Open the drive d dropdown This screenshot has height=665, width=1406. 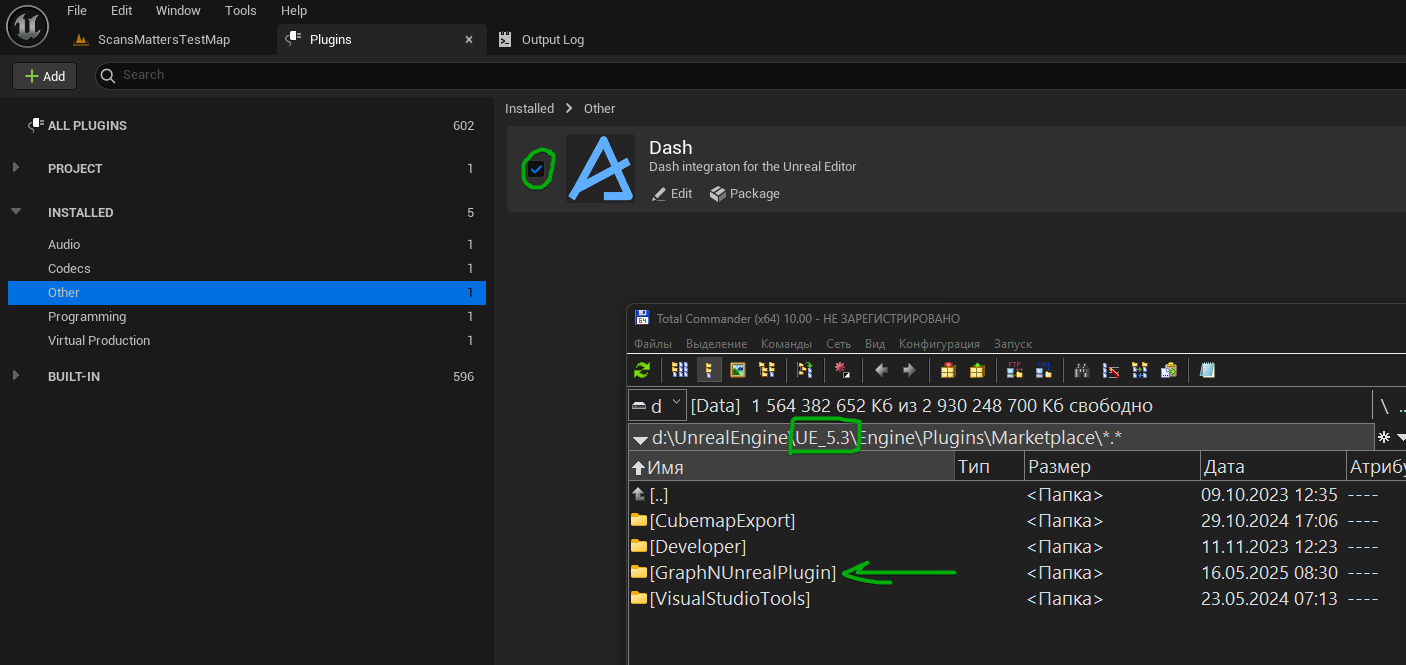pos(657,405)
